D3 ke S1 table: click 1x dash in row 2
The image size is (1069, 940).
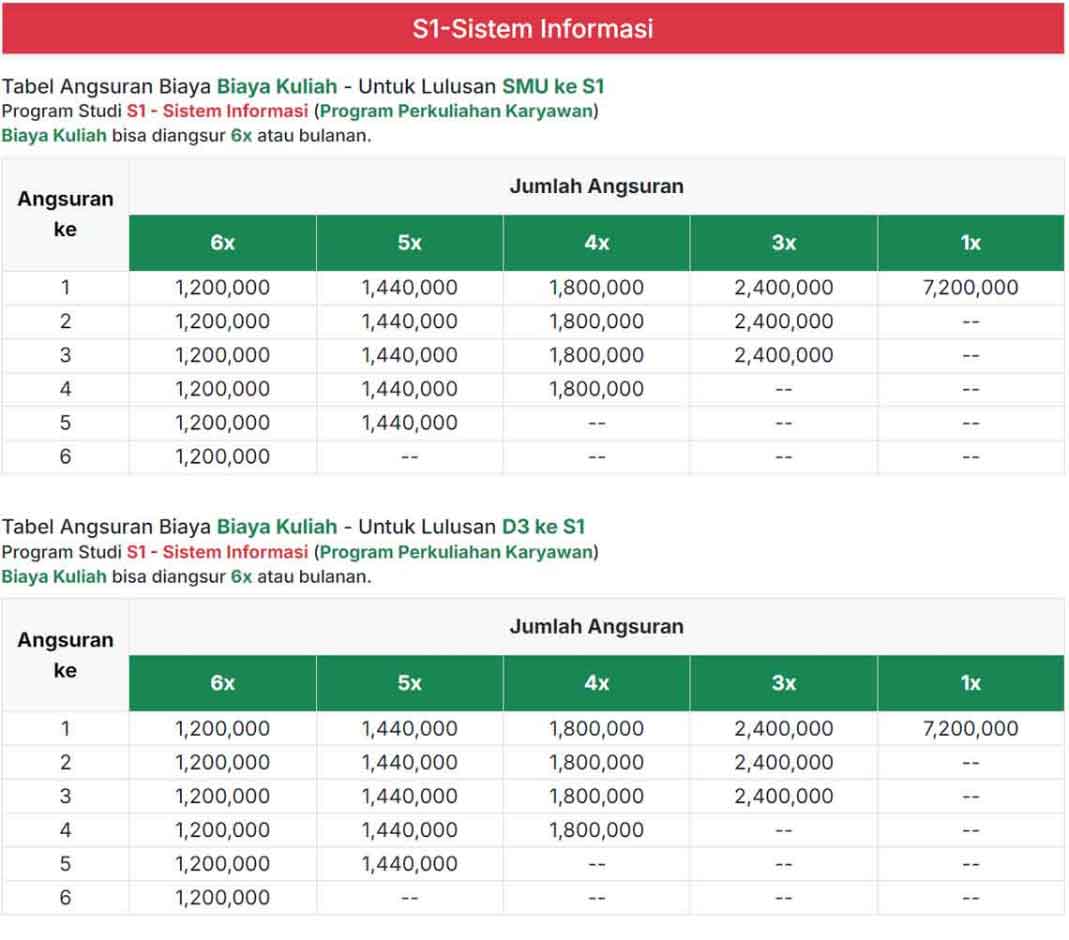click(x=971, y=763)
